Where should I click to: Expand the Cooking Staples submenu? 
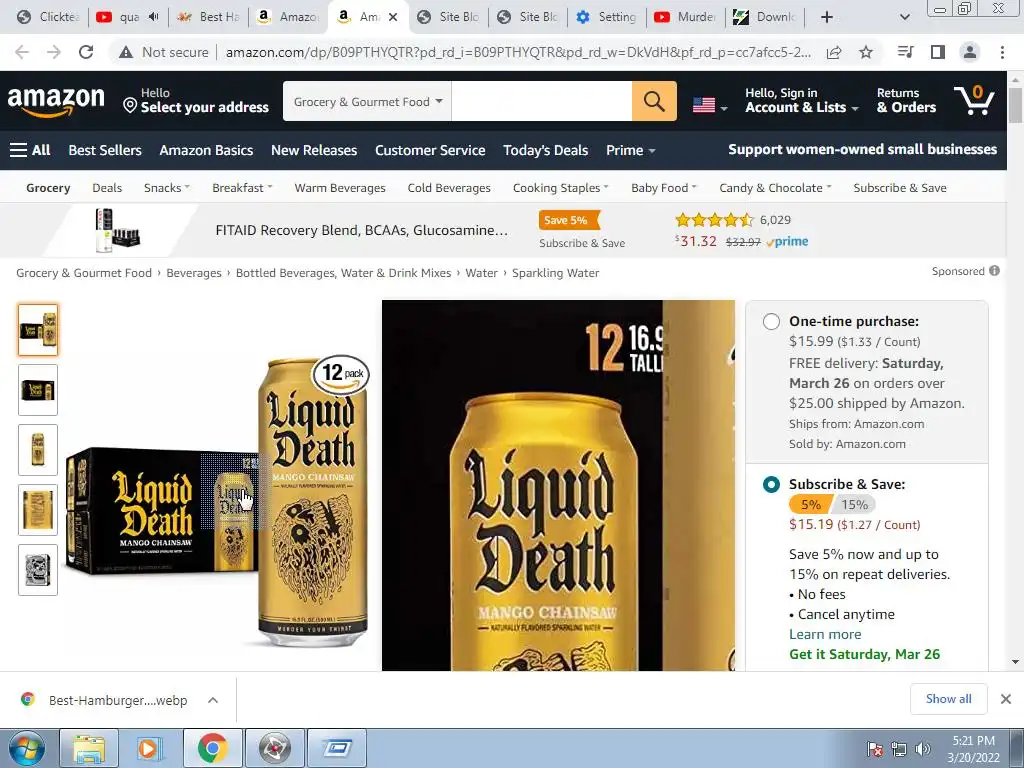point(560,188)
